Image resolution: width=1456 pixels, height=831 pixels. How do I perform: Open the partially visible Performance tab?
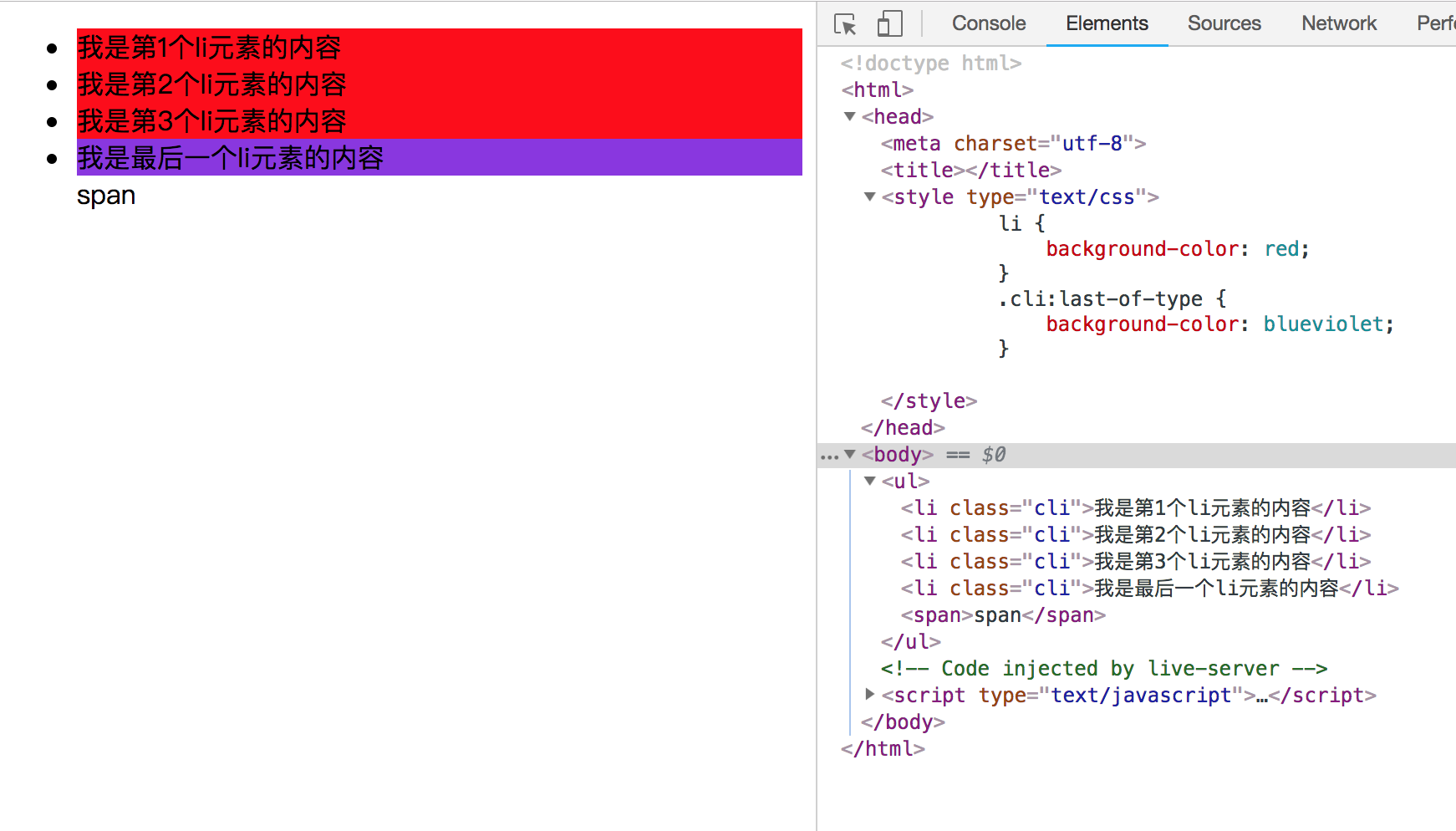coord(1436,23)
